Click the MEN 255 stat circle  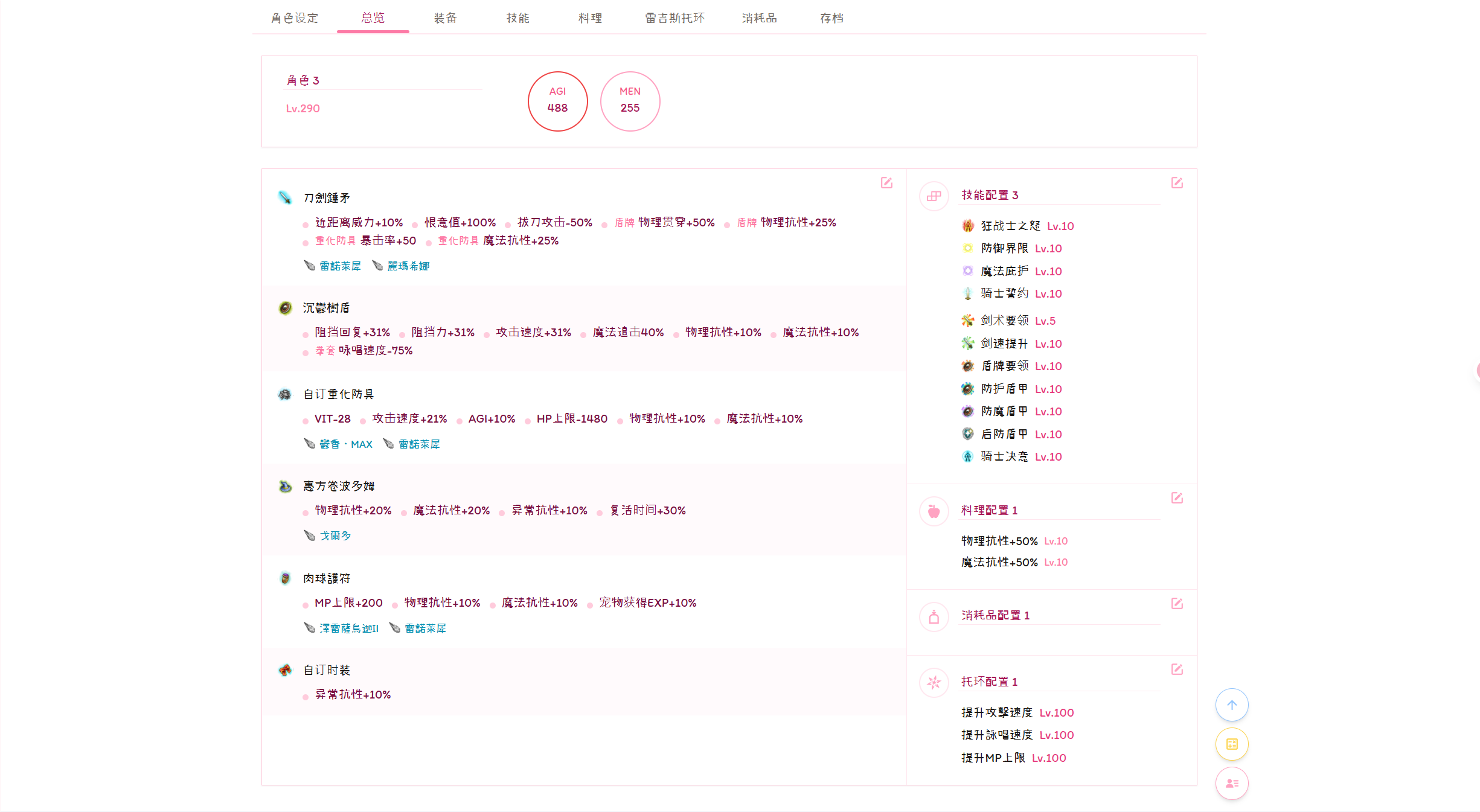tap(630, 101)
